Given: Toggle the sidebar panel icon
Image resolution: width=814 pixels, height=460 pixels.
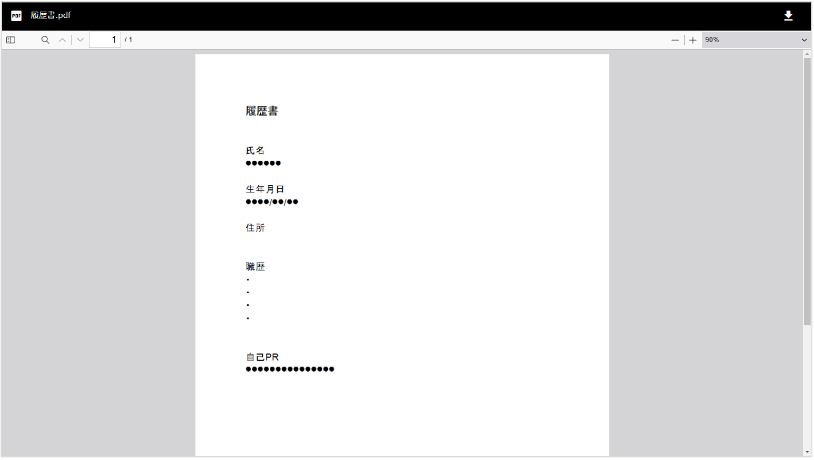Looking at the screenshot, I should tap(11, 40).
